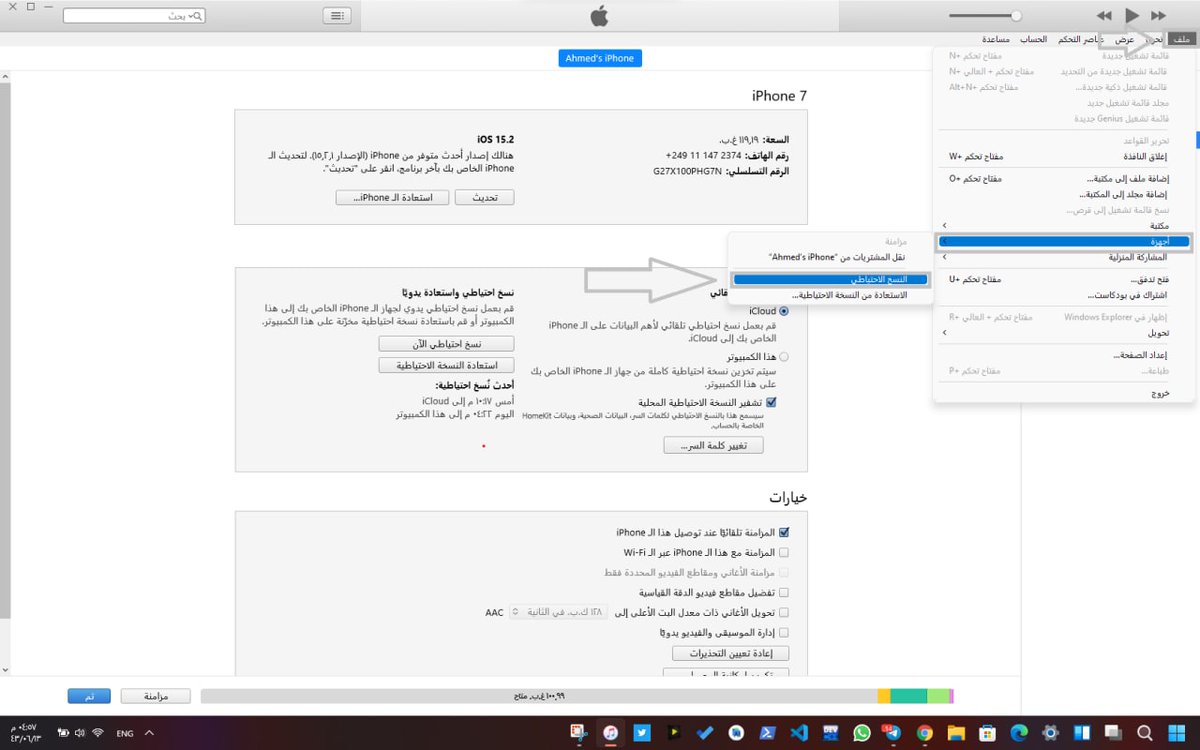Open the list view icon near search
Image resolution: width=1200 pixels, height=750 pixels.
click(x=337, y=16)
